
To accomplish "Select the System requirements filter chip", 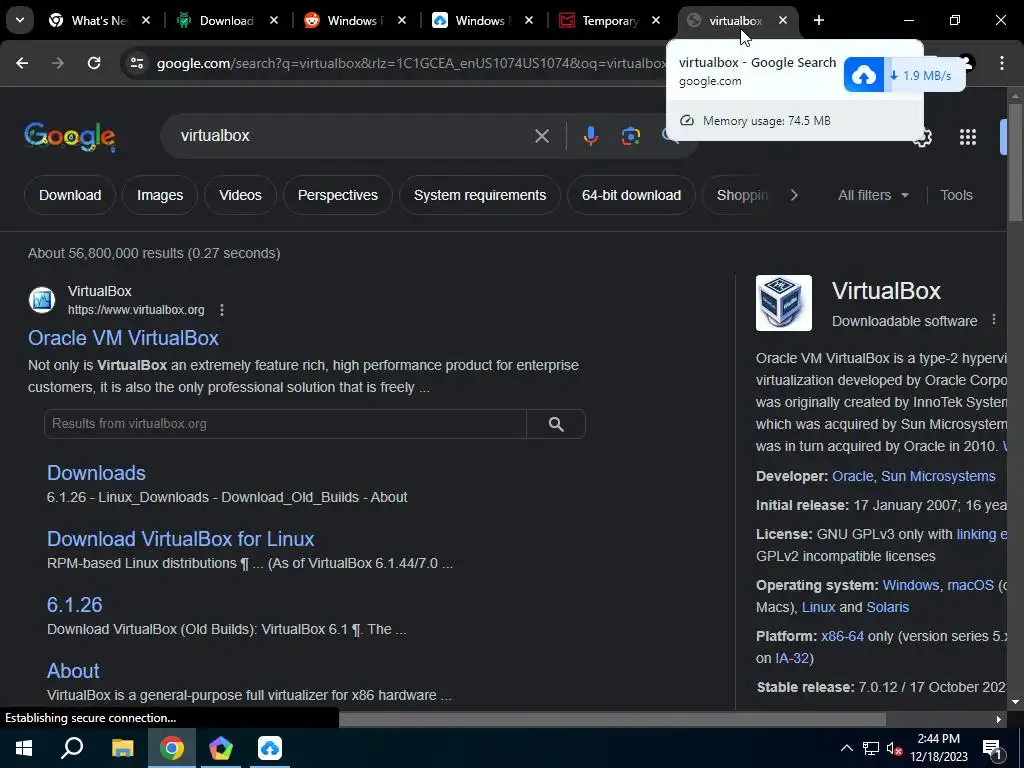I will (480, 195).
